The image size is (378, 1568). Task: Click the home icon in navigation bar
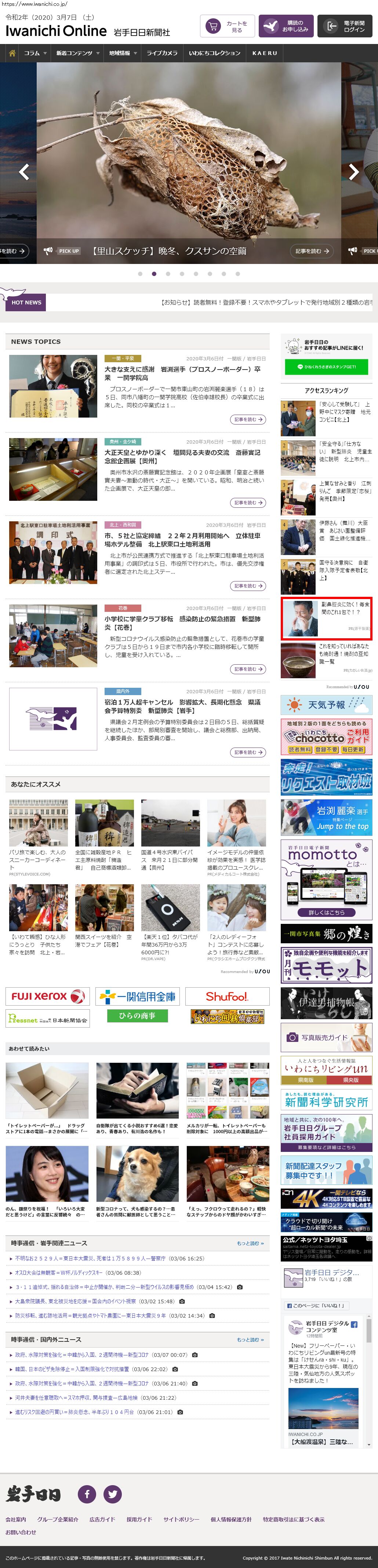click(x=12, y=53)
